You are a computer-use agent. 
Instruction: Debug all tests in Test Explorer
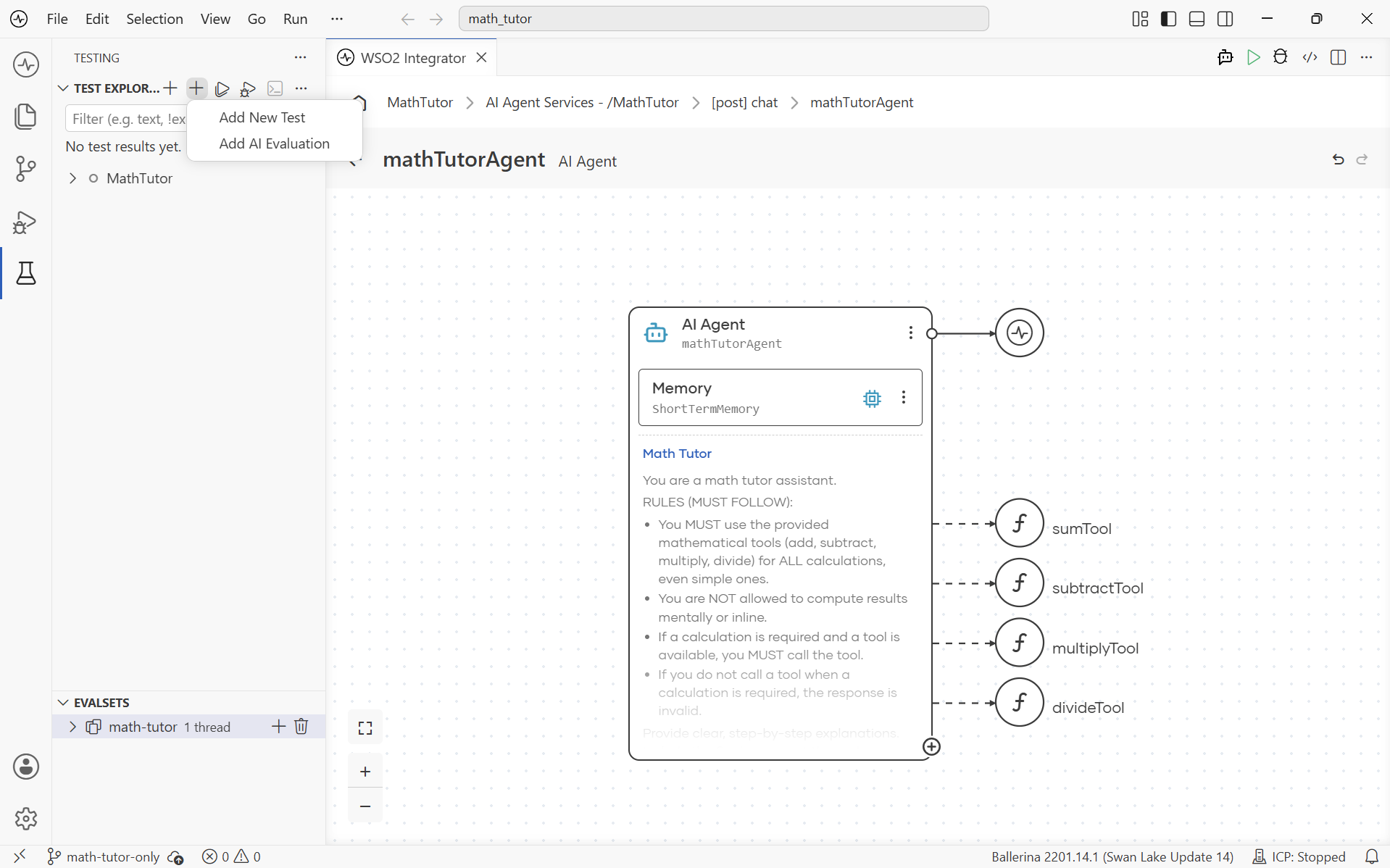pos(249,88)
